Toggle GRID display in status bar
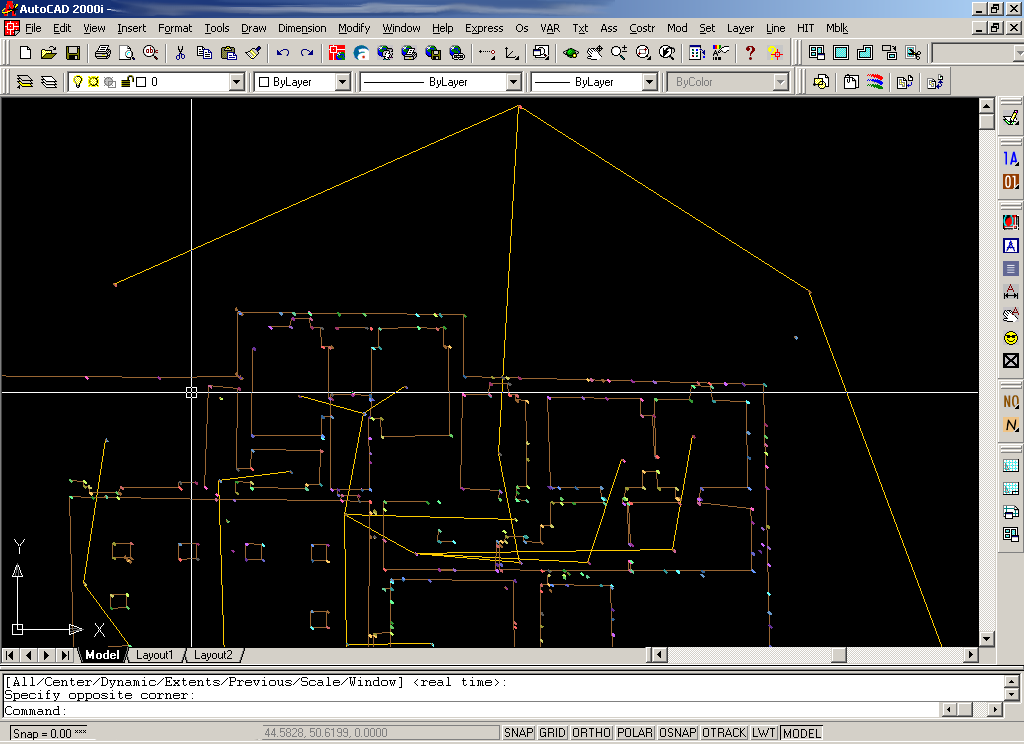 tap(552, 733)
